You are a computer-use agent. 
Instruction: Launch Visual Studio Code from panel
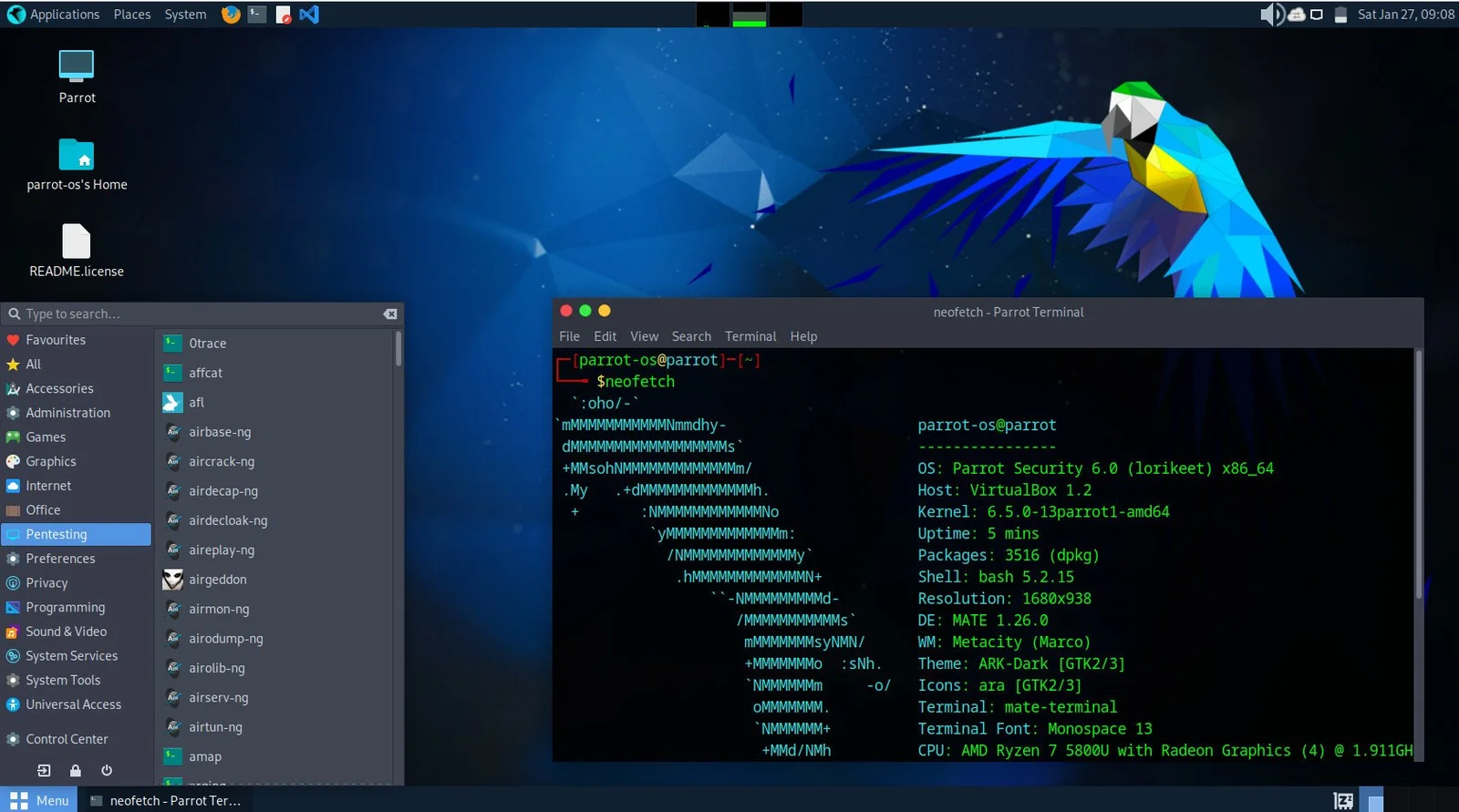309,15
